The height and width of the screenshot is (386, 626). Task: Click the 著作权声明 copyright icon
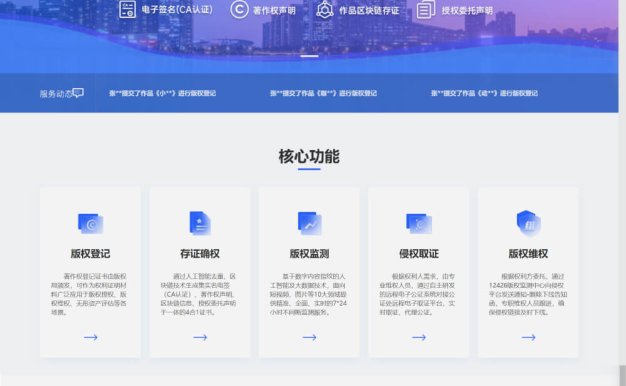pyautogui.click(x=239, y=9)
